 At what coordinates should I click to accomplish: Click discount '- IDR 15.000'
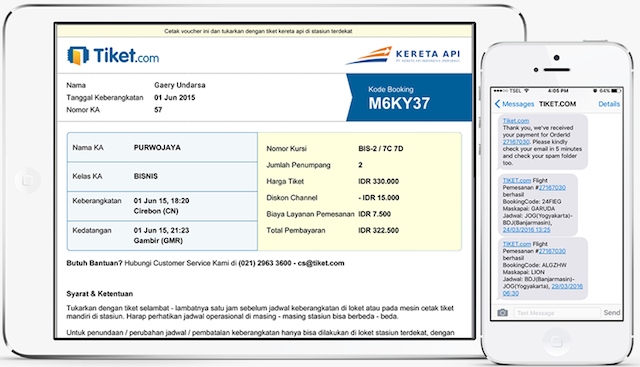(379, 198)
